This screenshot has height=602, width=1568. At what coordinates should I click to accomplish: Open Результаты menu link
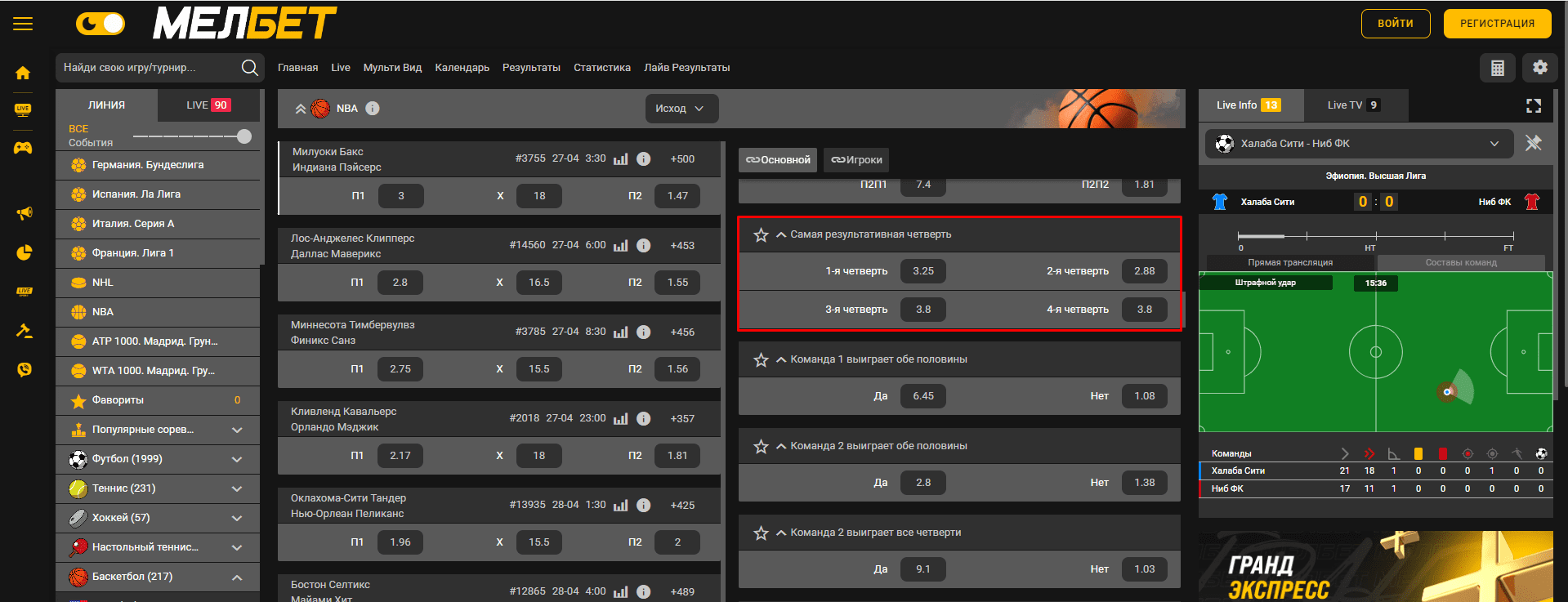pos(531,68)
